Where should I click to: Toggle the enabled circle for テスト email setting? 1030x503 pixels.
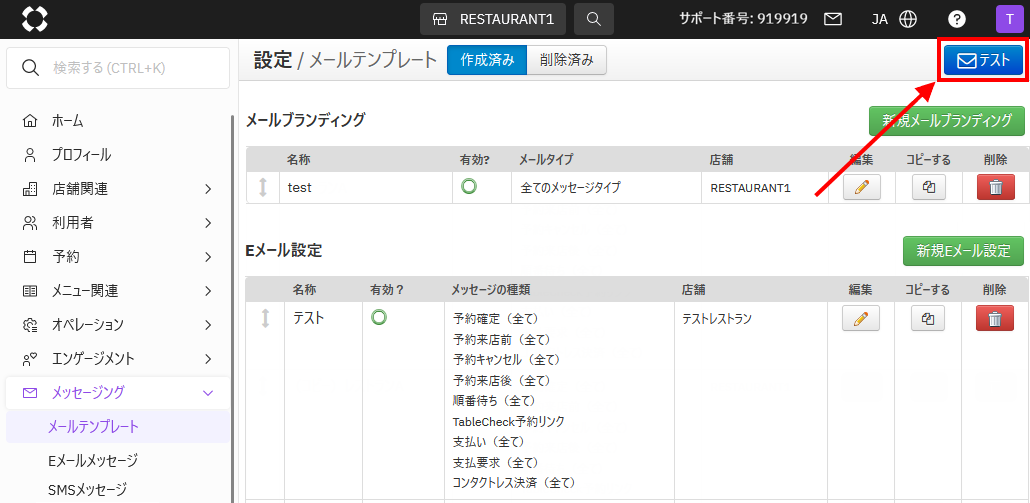(x=379, y=317)
